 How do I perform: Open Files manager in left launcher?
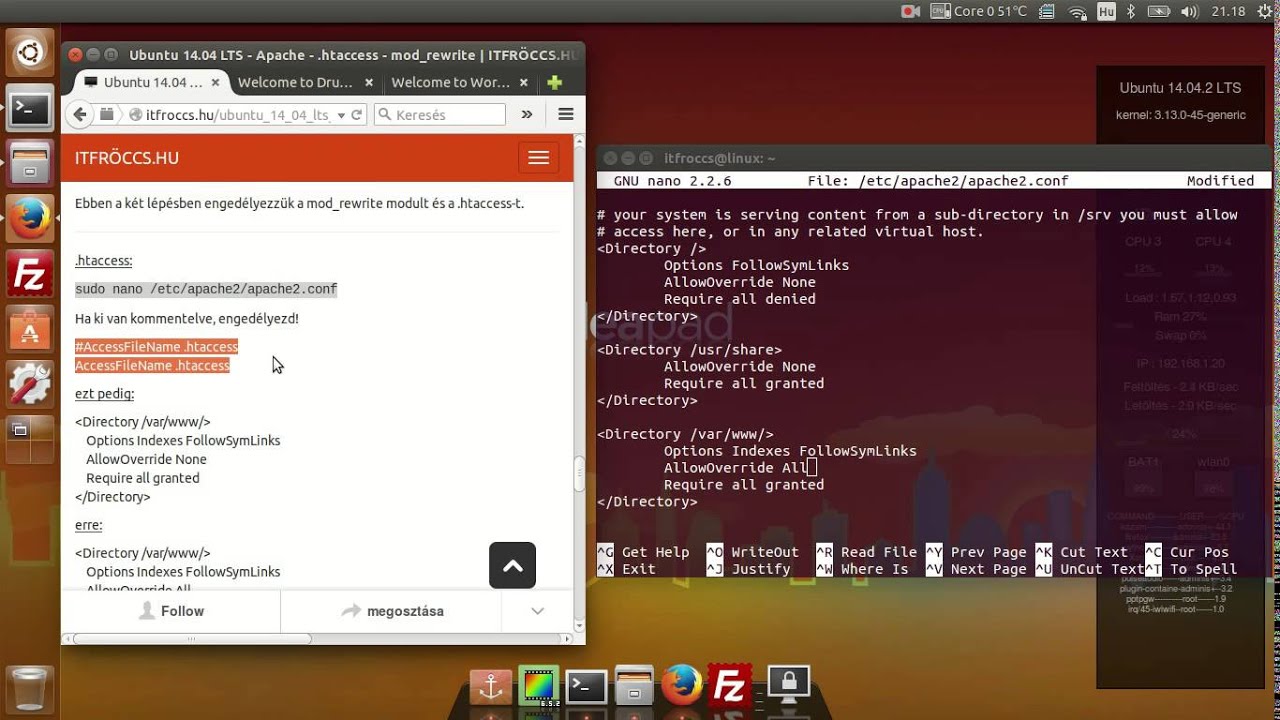[30, 164]
